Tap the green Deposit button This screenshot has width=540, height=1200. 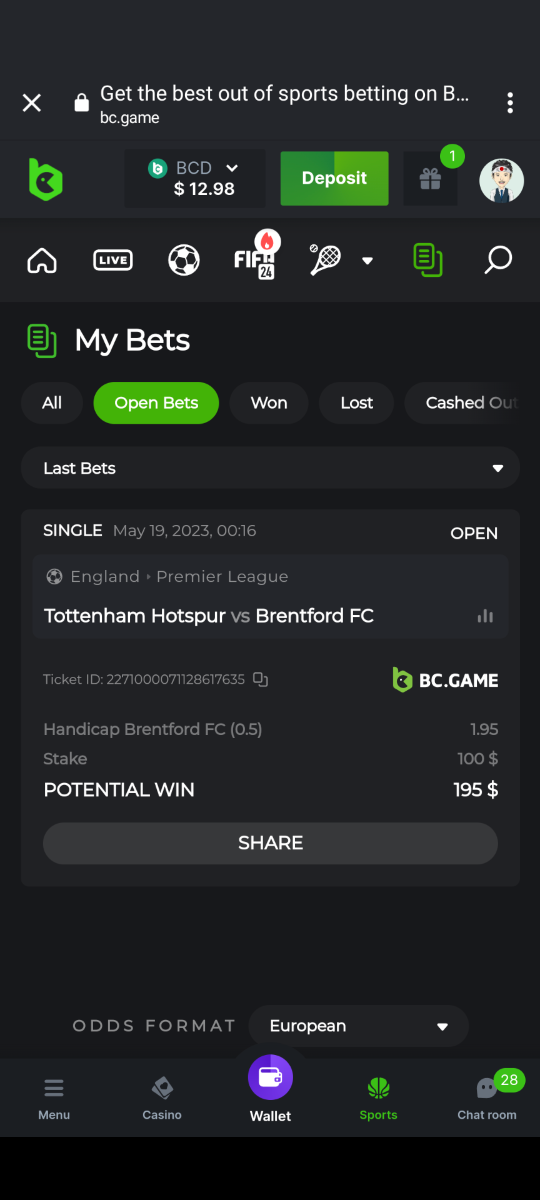334,179
